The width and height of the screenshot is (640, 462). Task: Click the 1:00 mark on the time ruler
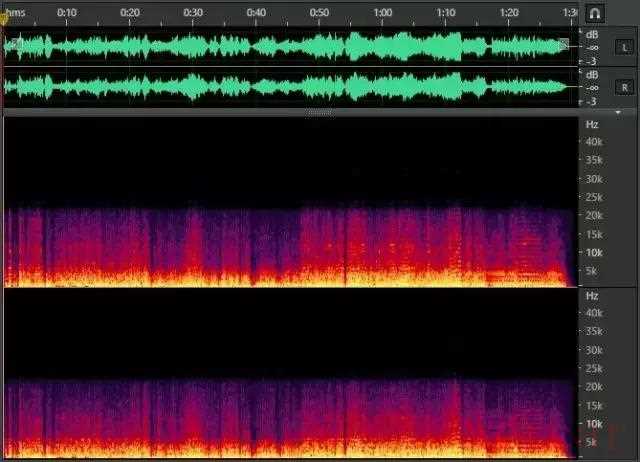[382, 13]
